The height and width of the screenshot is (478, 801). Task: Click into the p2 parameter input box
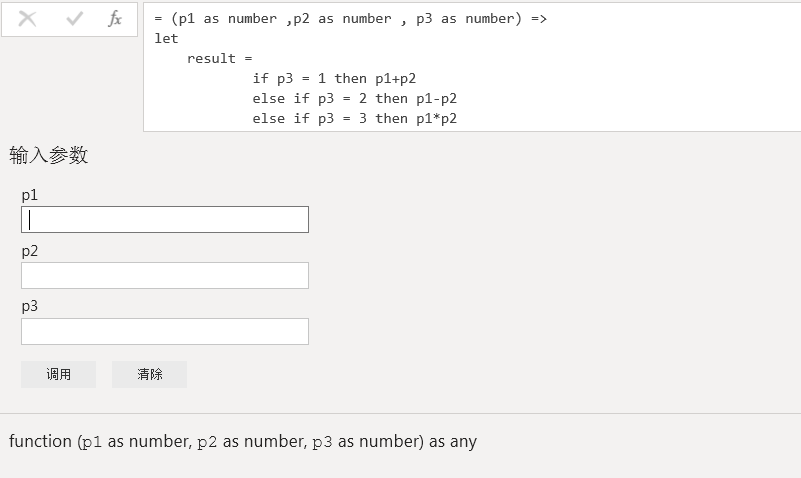click(165, 275)
